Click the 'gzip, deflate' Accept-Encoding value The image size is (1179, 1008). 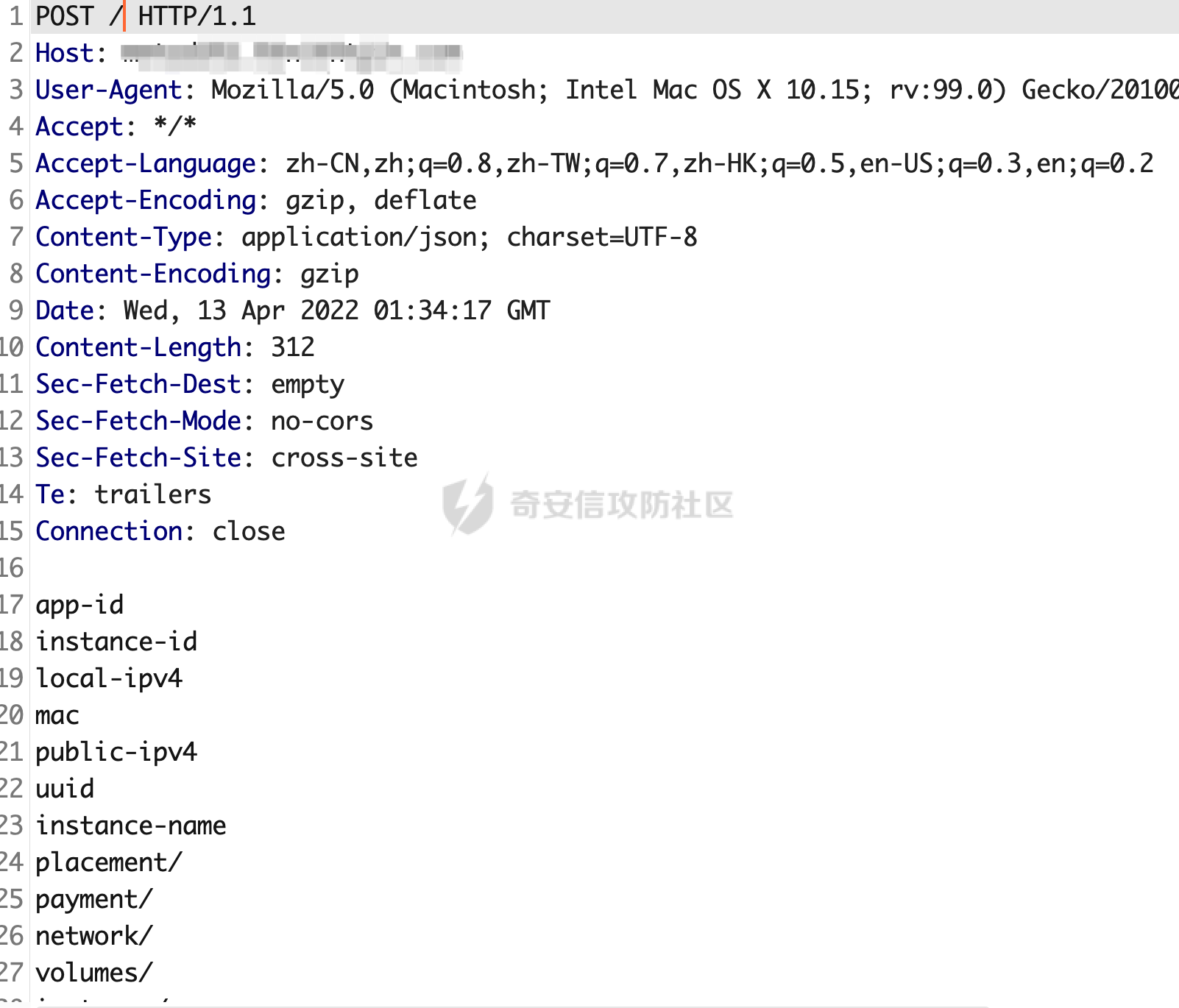[x=380, y=200]
